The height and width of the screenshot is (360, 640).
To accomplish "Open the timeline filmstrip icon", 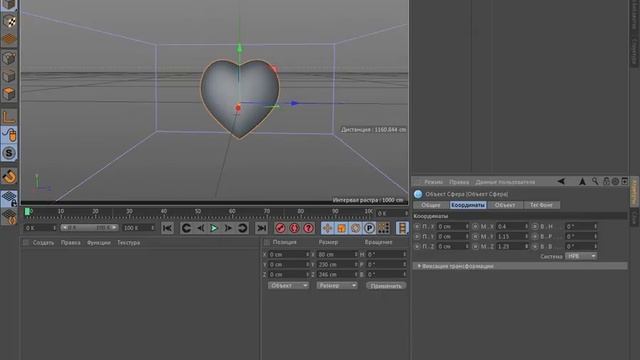I will [x=402, y=228].
